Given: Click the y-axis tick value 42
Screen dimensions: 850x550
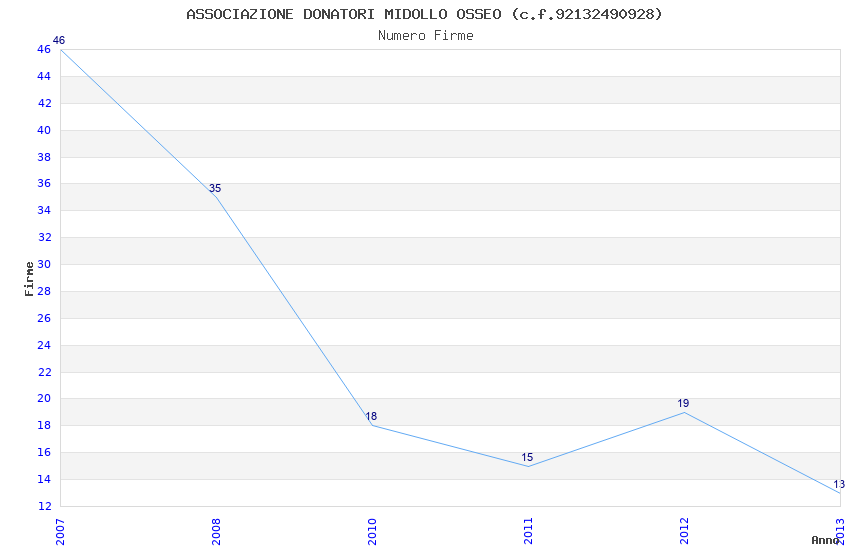Looking at the screenshot, I should [44, 103].
